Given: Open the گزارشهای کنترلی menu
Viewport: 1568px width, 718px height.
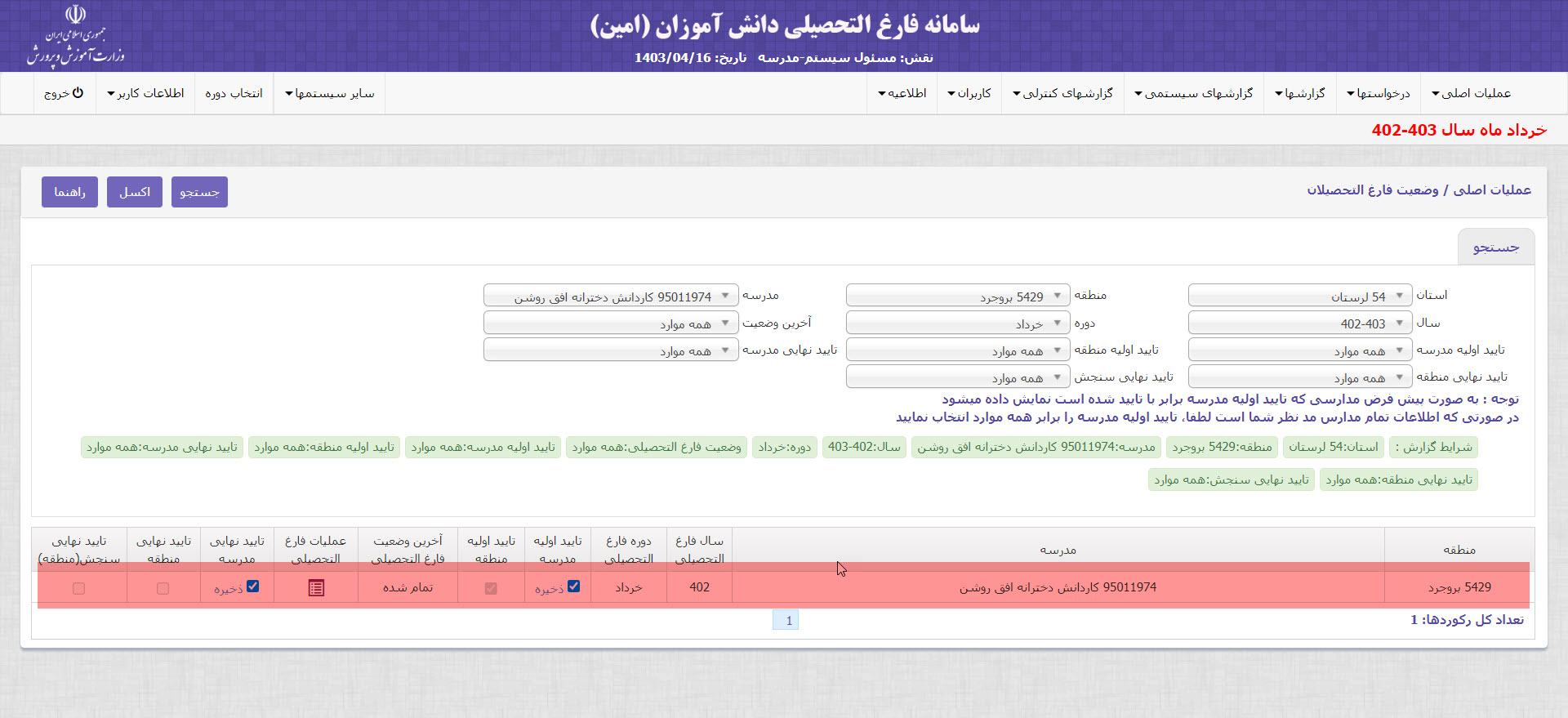Looking at the screenshot, I should [x=1062, y=93].
